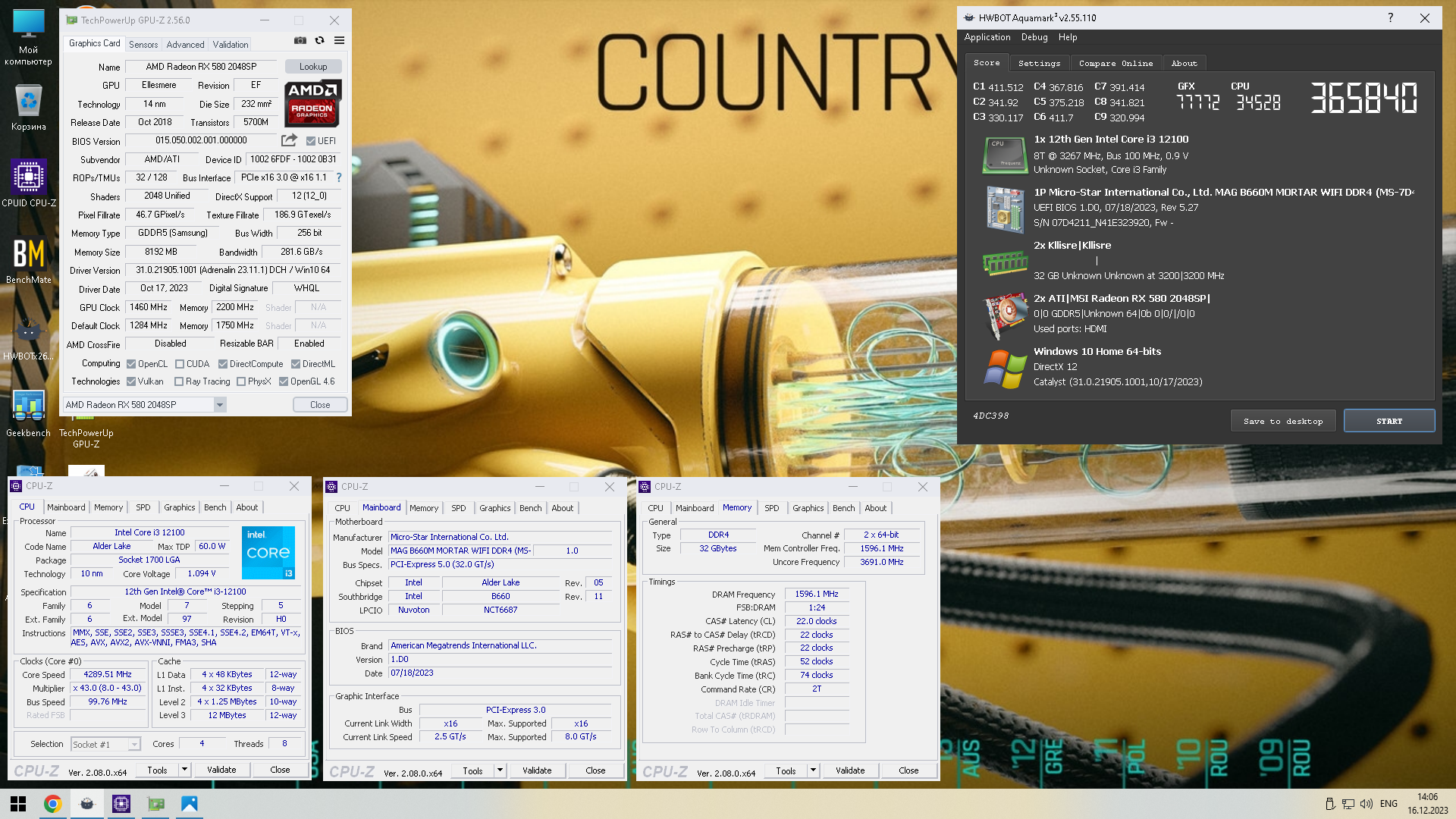Click the ENG language indicator
Screen dimensions: 1456x819
[x=1389, y=804]
